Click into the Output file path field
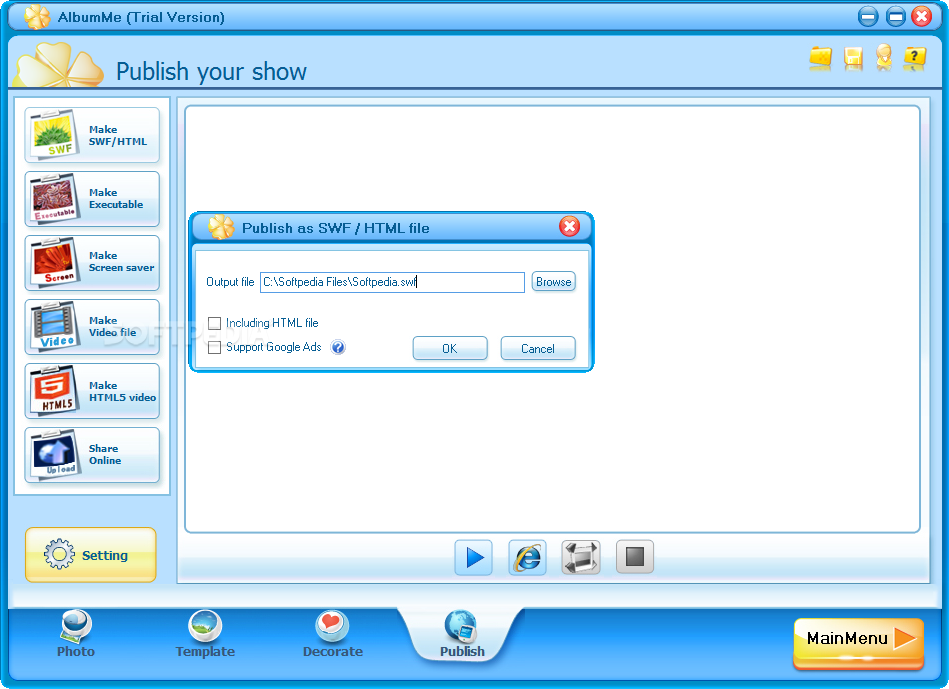The height and width of the screenshot is (689, 949). (392, 282)
